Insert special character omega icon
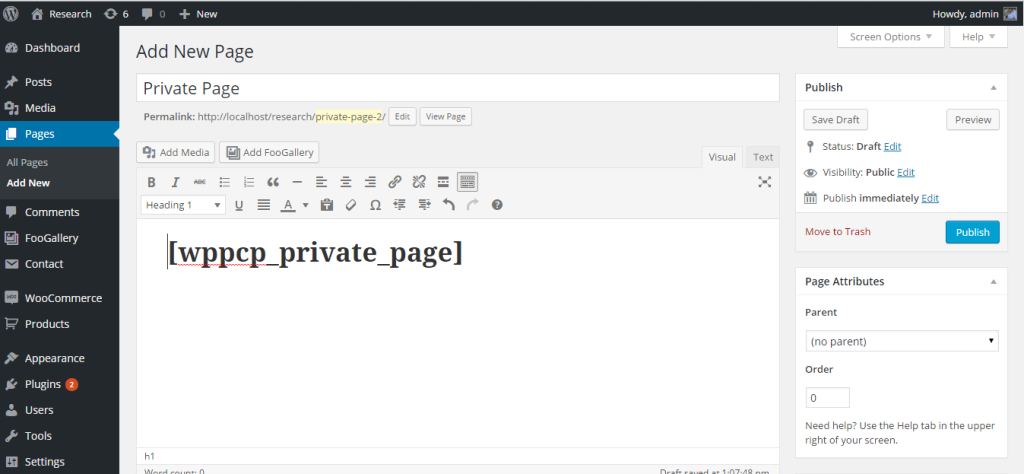 [x=375, y=205]
